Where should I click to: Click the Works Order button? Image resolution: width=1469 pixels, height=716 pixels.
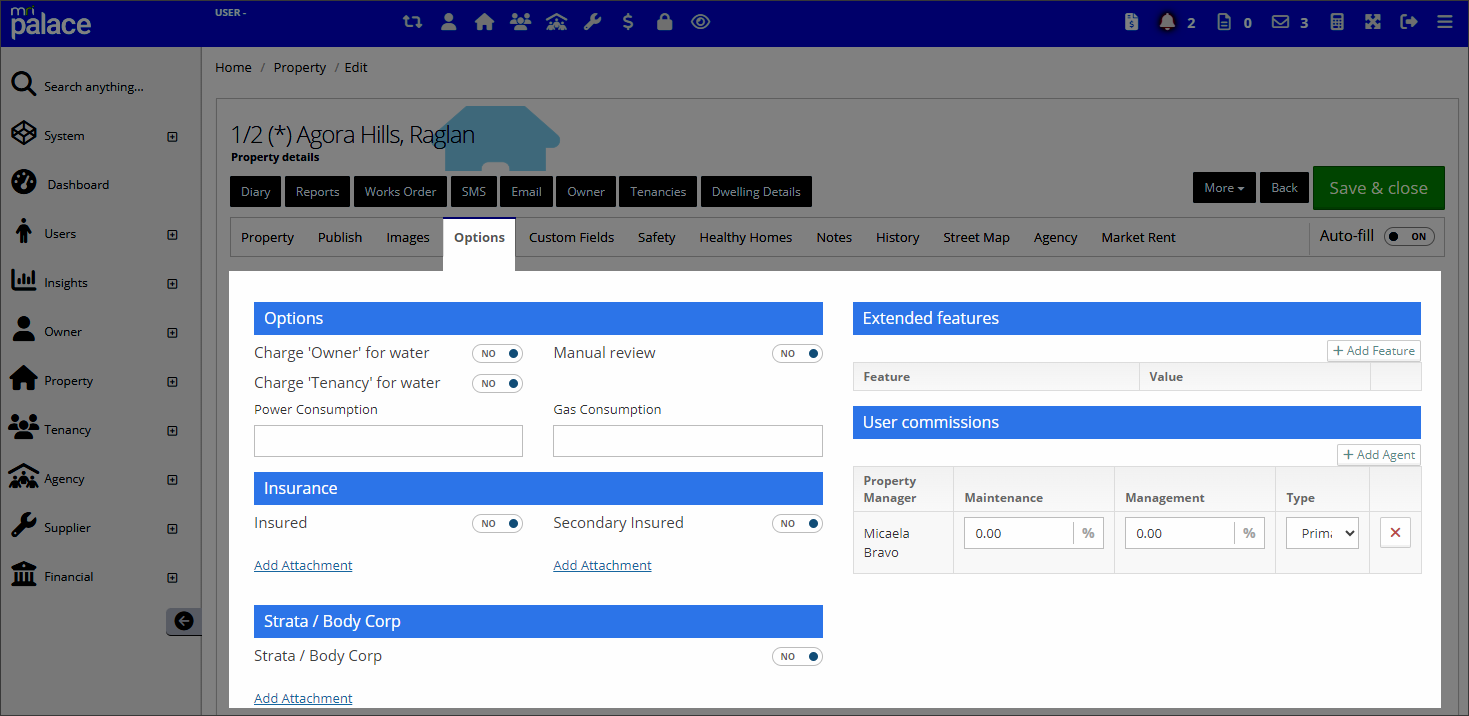coord(400,192)
